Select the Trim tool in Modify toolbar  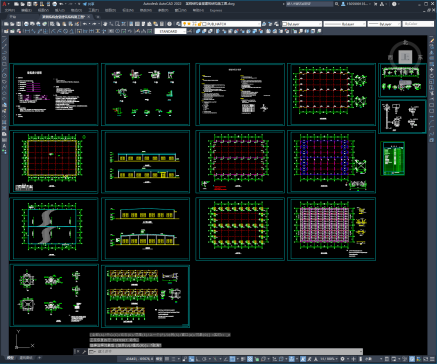pos(432,93)
